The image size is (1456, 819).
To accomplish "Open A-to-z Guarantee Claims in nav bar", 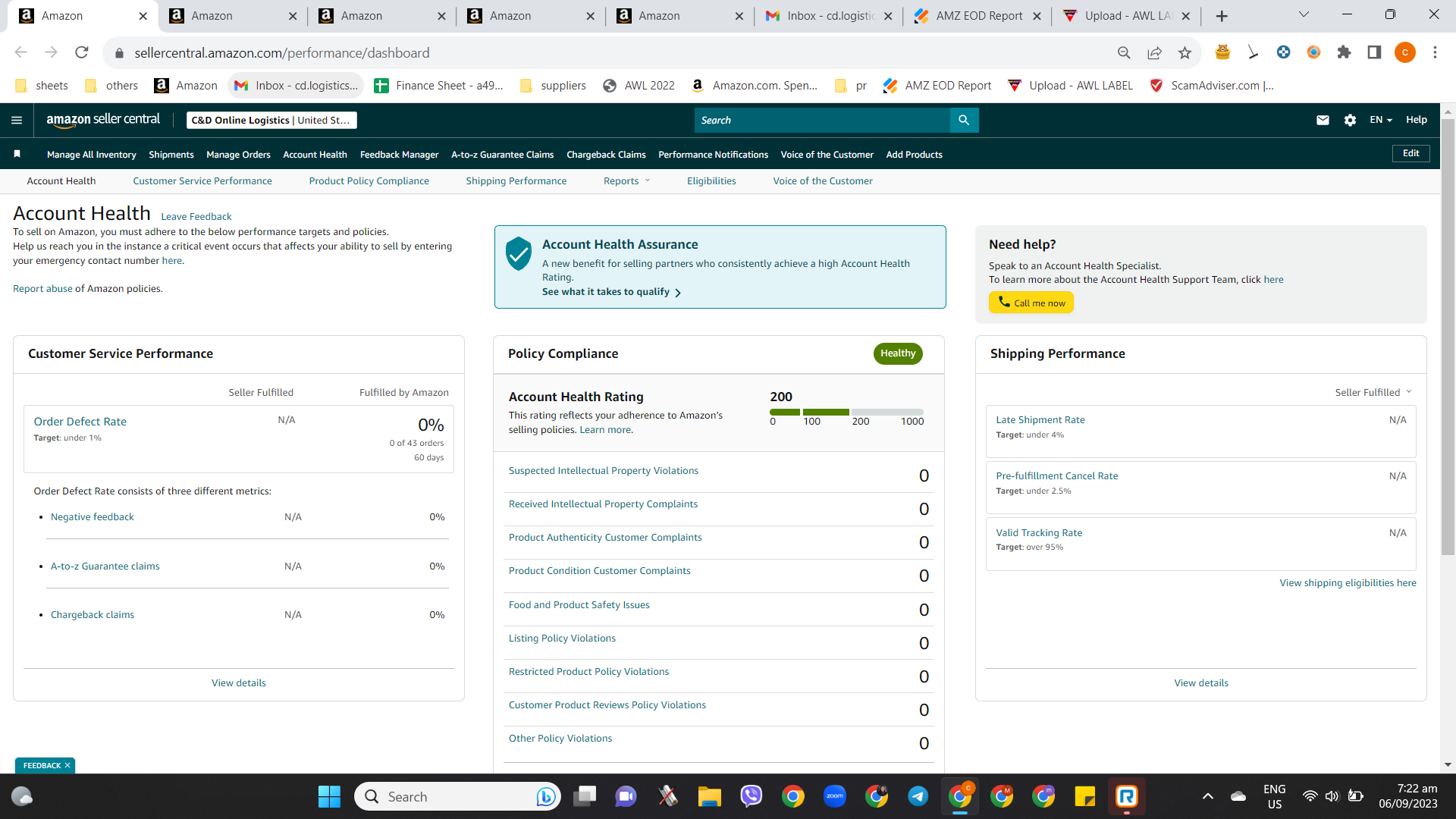I will (x=502, y=154).
